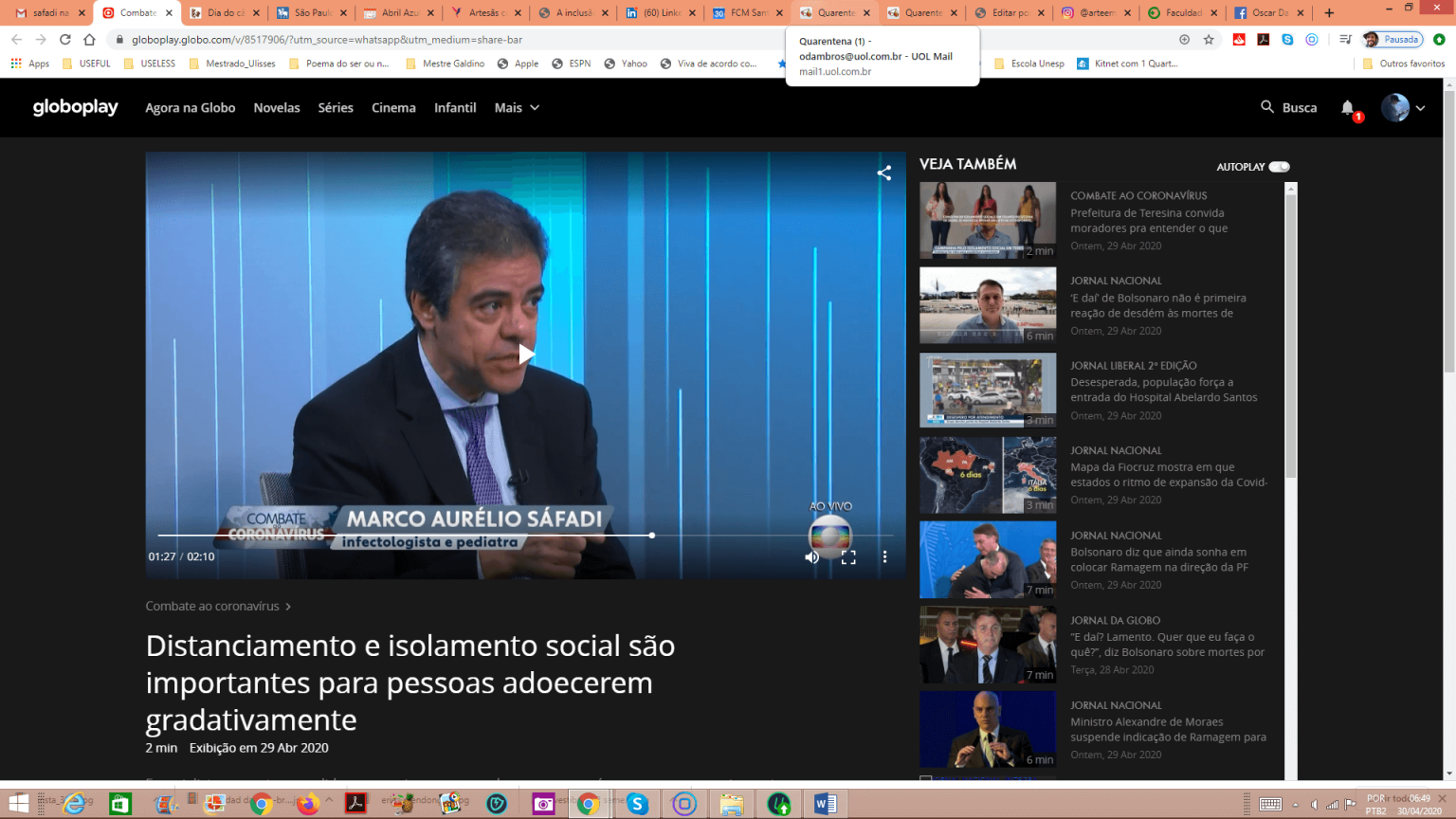Close the Combate tab
The height and width of the screenshot is (819, 1456).
tap(170, 13)
